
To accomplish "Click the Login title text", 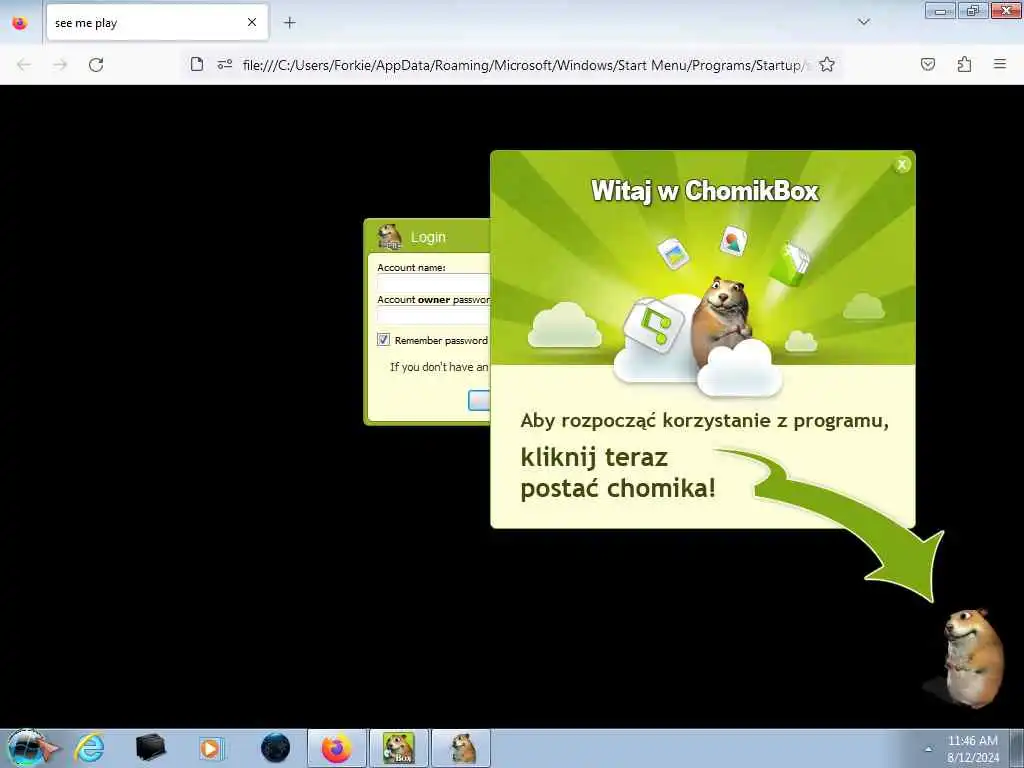I will pos(428,237).
